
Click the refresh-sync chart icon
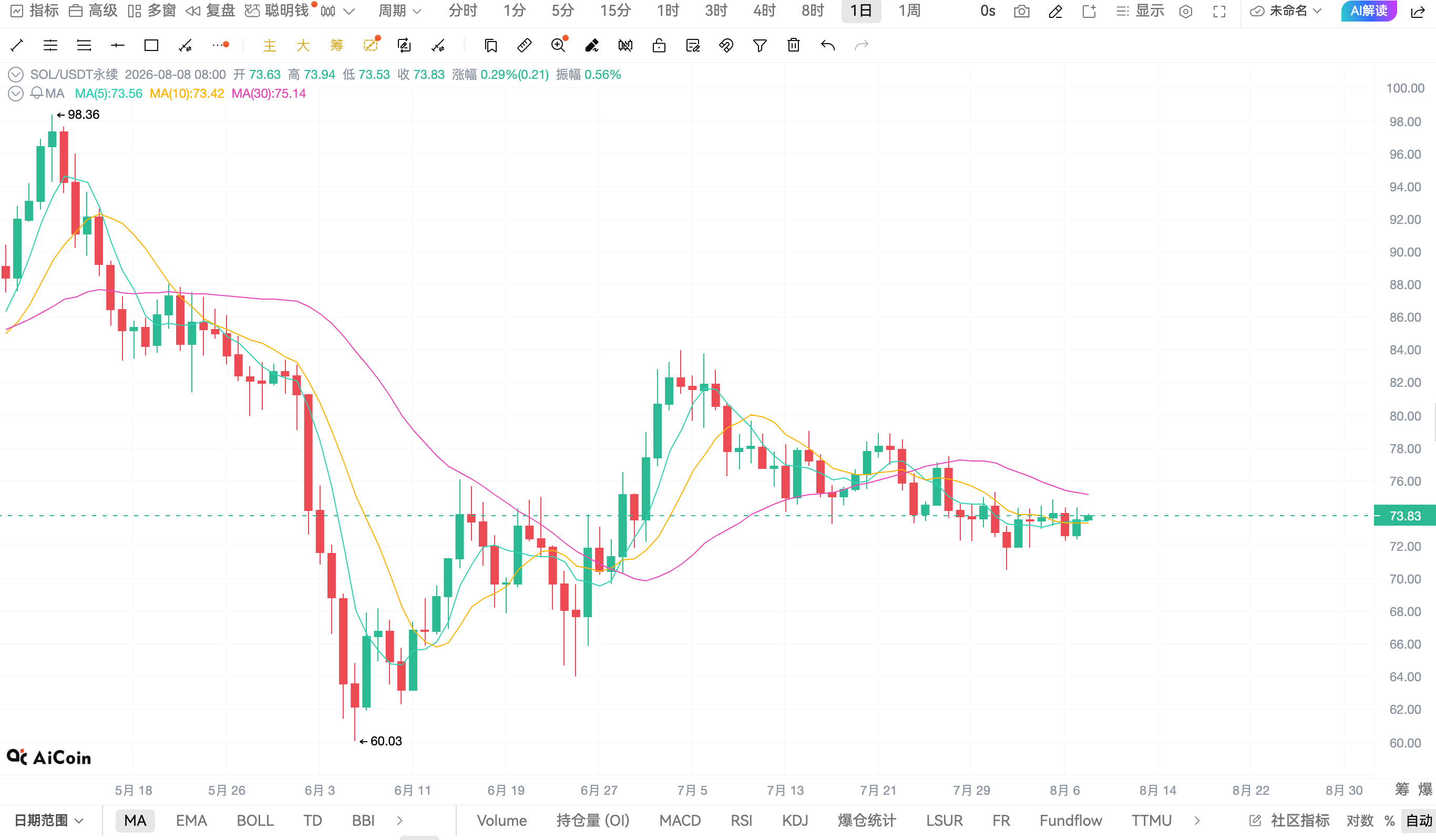(404, 46)
